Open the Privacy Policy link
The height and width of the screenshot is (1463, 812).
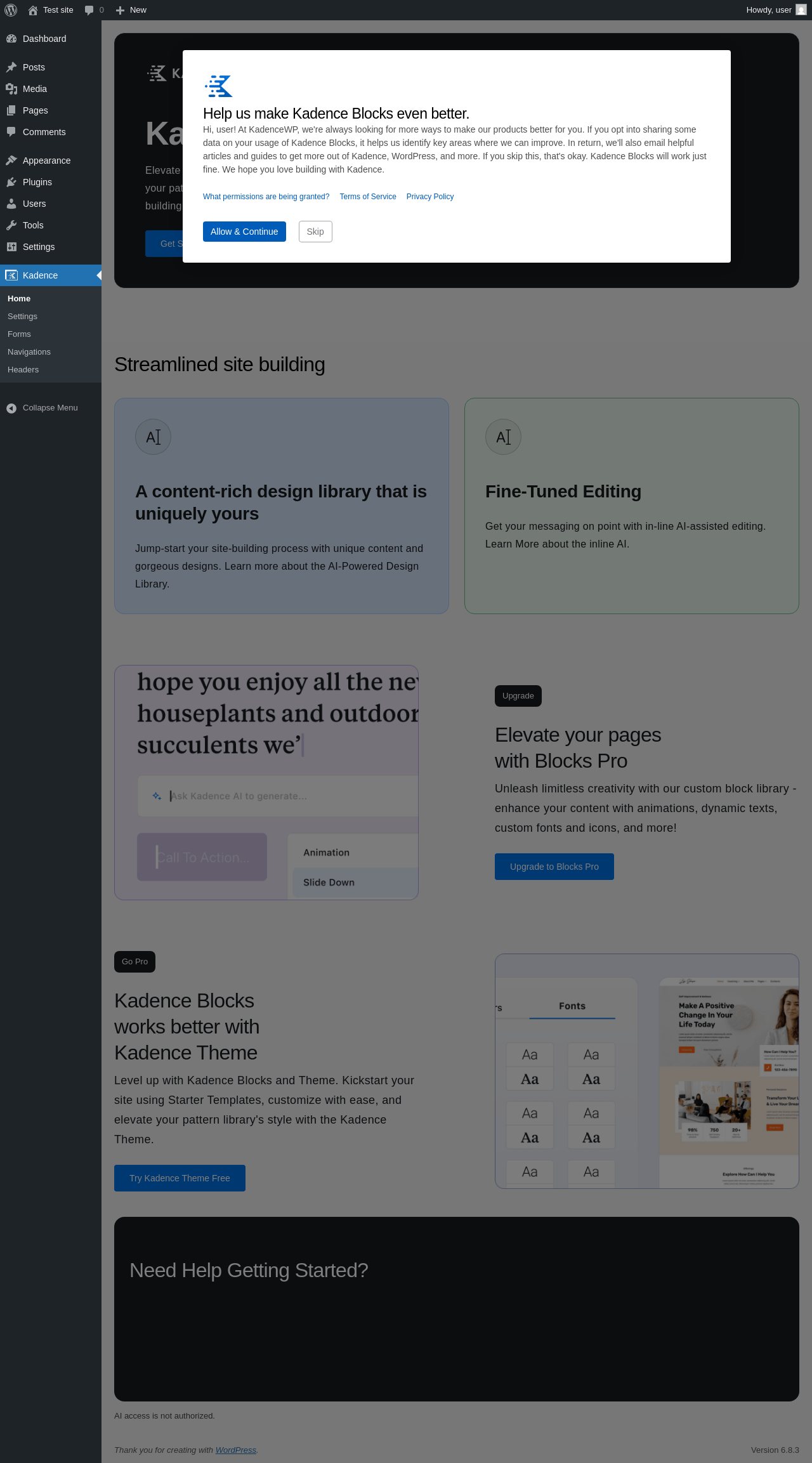point(430,197)
